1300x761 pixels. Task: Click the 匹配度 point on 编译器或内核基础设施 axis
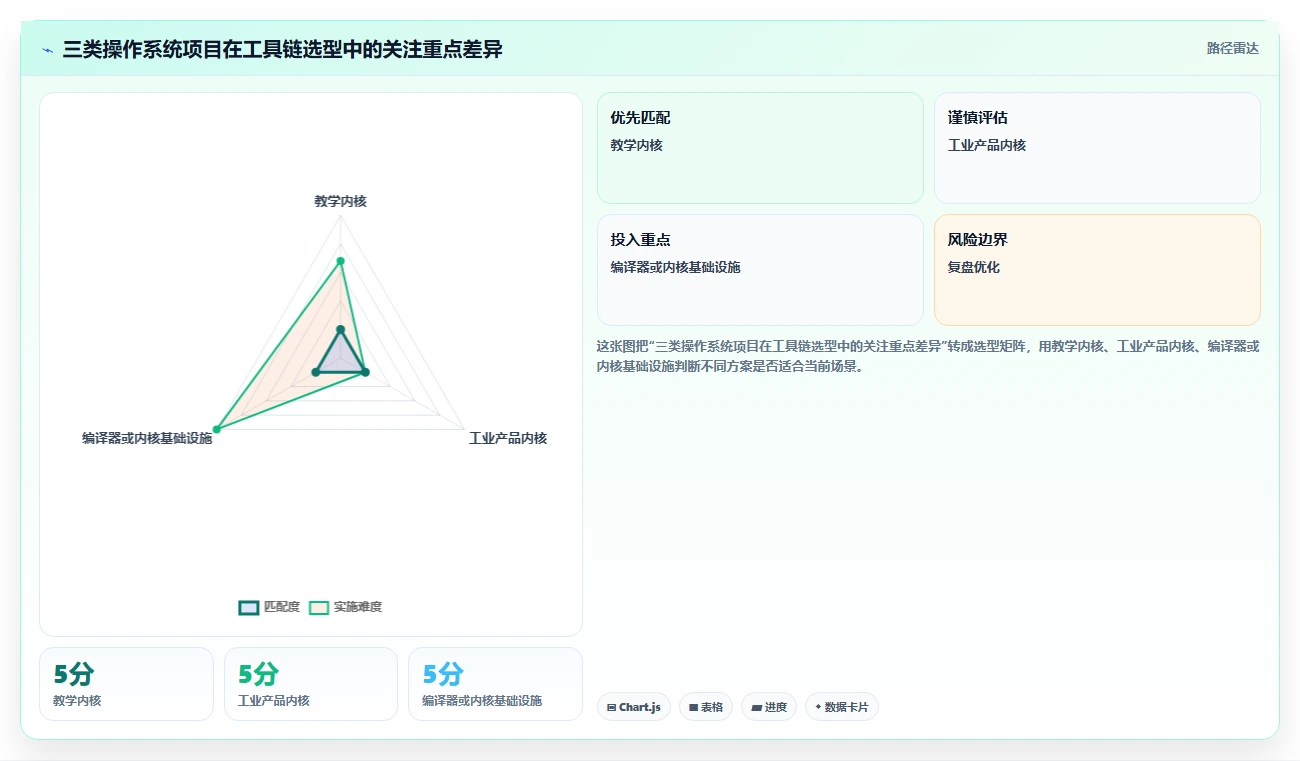pos(316,372)
